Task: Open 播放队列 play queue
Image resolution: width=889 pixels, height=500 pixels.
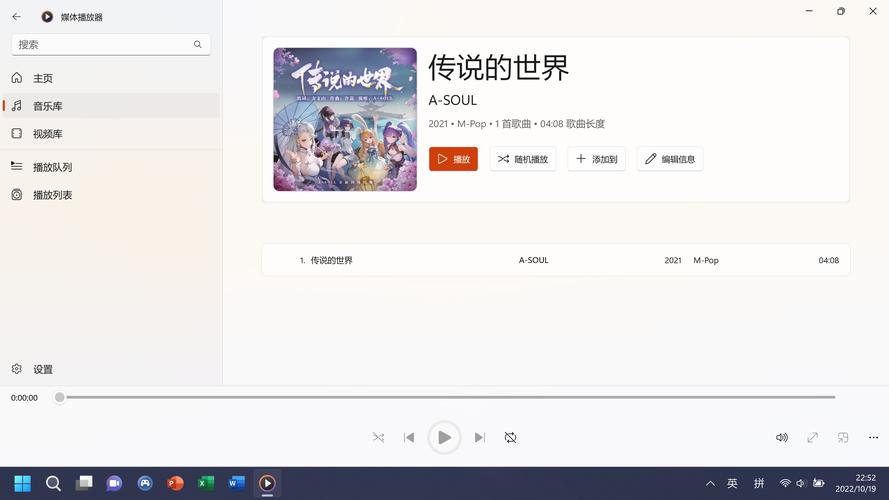Action: pyautogui.click(x=111, y=167)
